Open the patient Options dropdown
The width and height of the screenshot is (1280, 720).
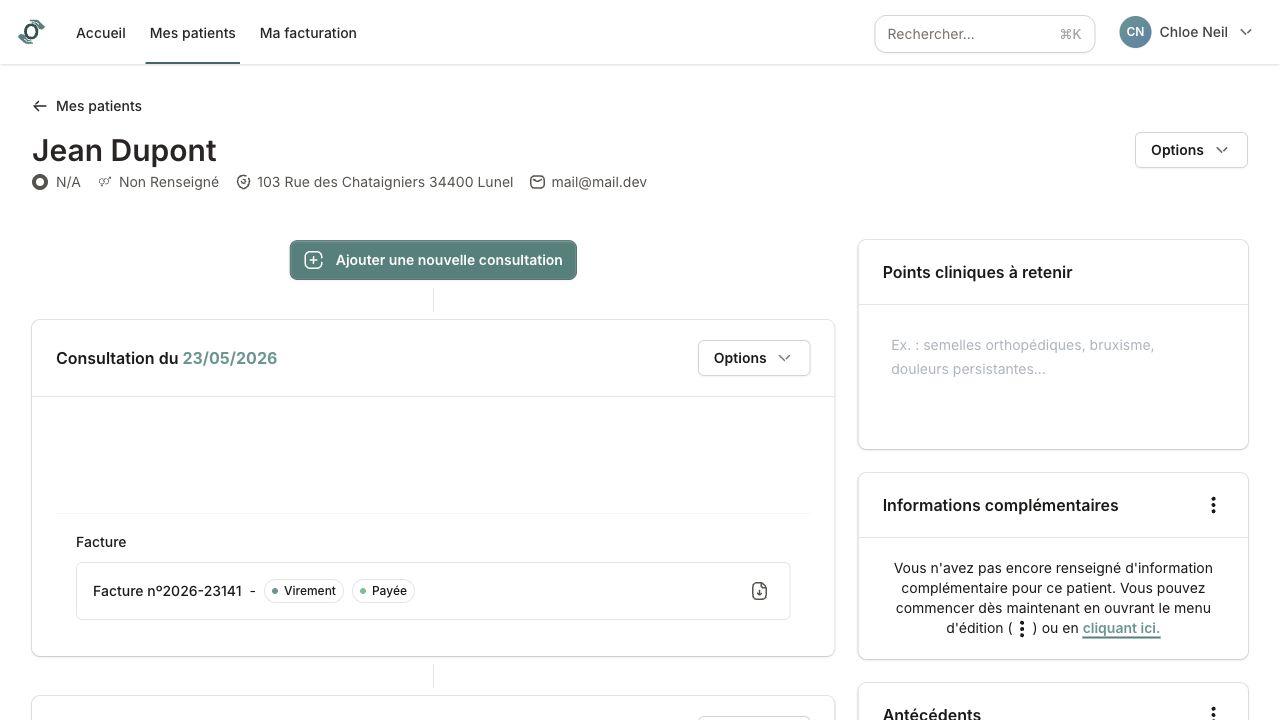[1191, 150]
